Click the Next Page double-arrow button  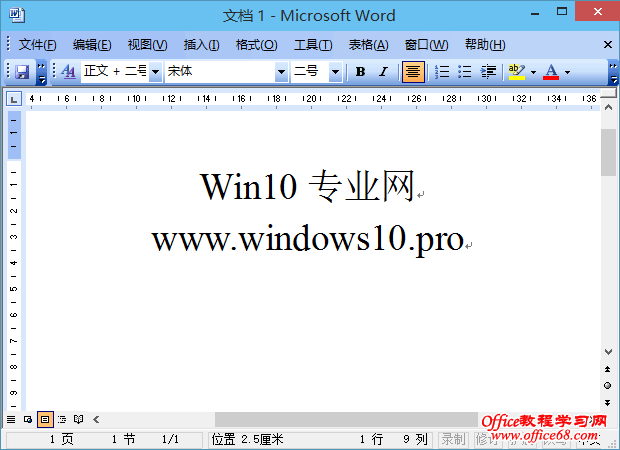point(608,403)
